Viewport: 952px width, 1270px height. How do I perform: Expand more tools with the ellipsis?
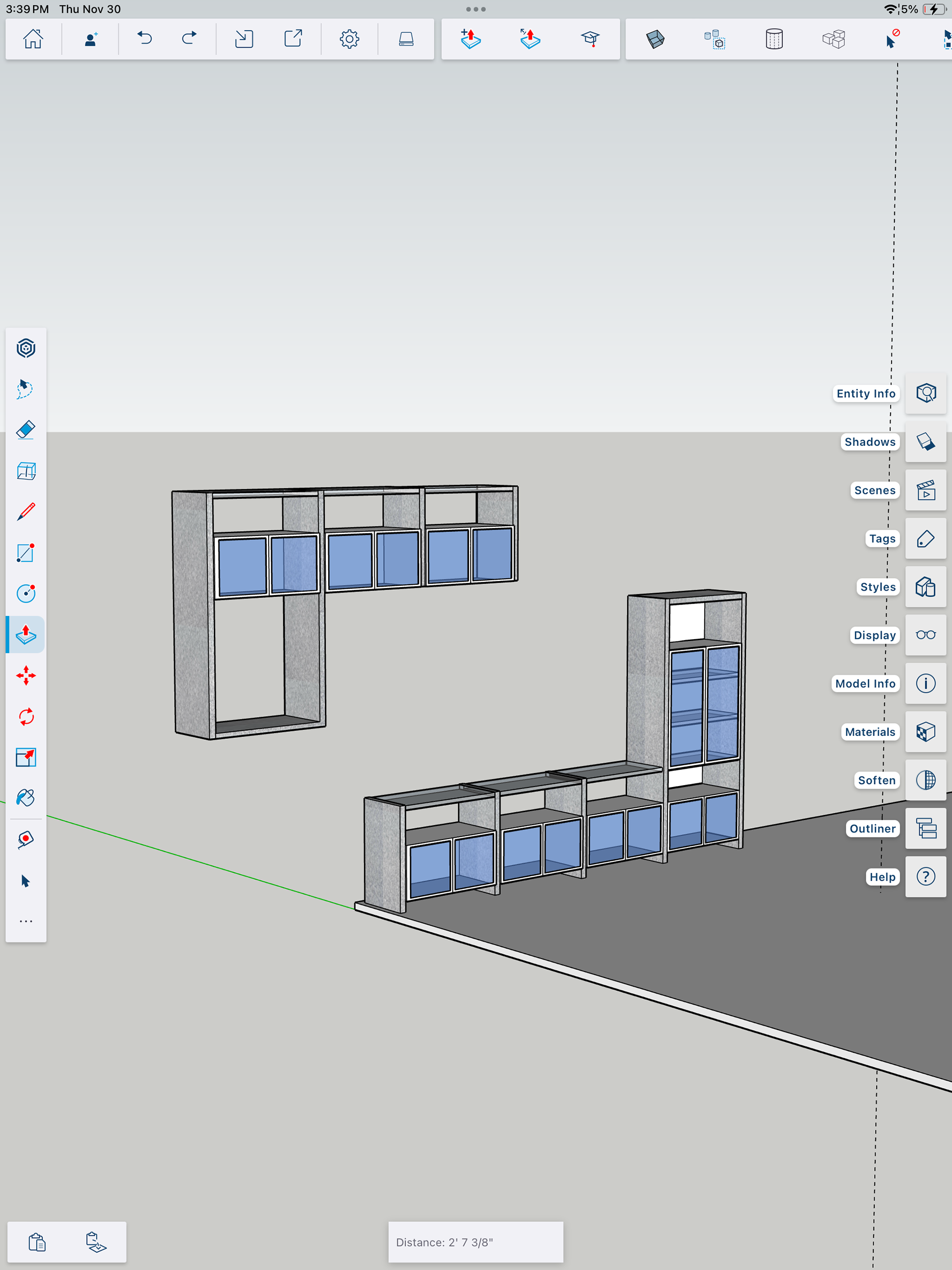pos(26,921)
